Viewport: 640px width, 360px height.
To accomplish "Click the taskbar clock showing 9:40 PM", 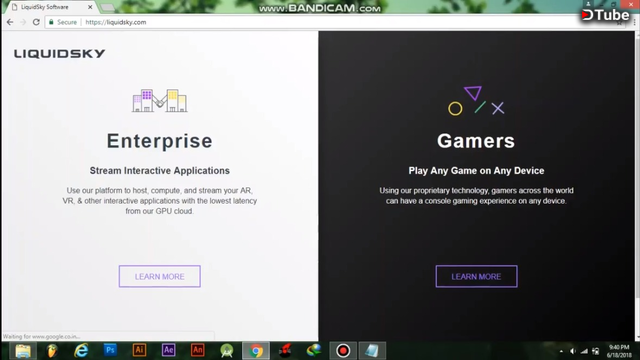I will [x=619, y=351].
